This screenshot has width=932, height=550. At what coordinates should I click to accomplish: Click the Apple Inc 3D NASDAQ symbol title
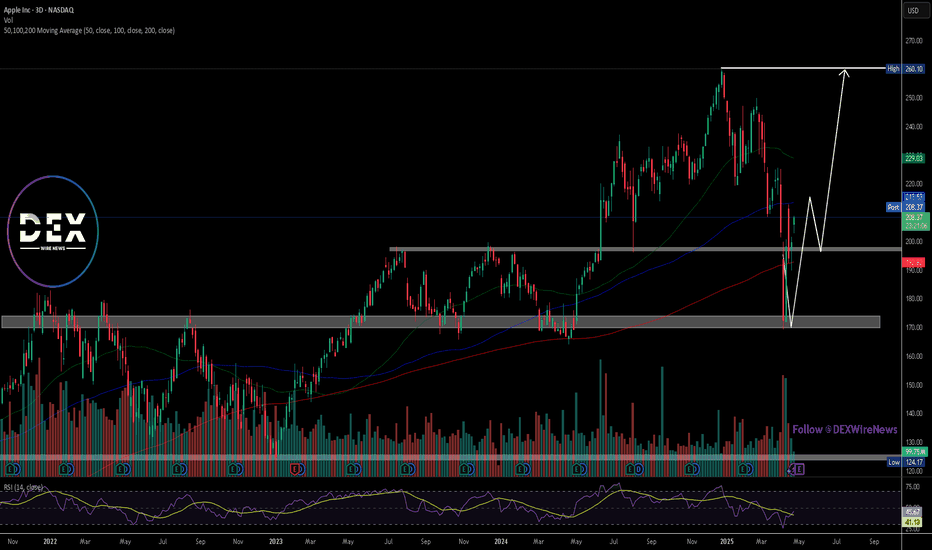click(37, 10)
